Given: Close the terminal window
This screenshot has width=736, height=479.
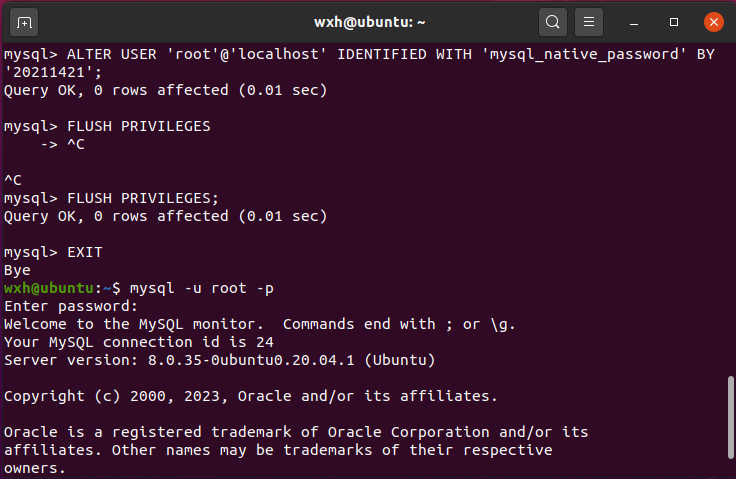Looking at the screenshot, I should click(x=713, y=21).
